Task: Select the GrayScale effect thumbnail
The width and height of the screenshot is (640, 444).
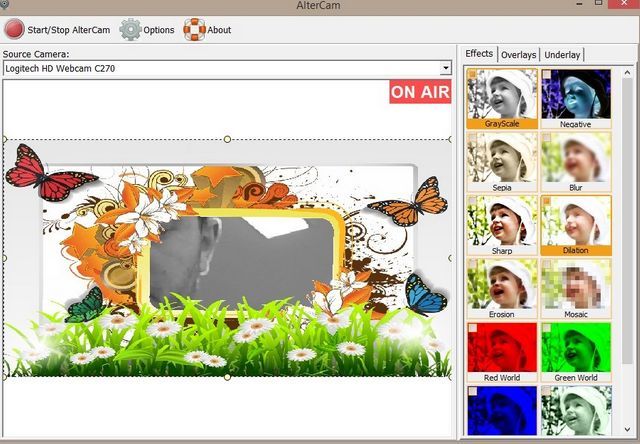Action: (x=502, y=98)
